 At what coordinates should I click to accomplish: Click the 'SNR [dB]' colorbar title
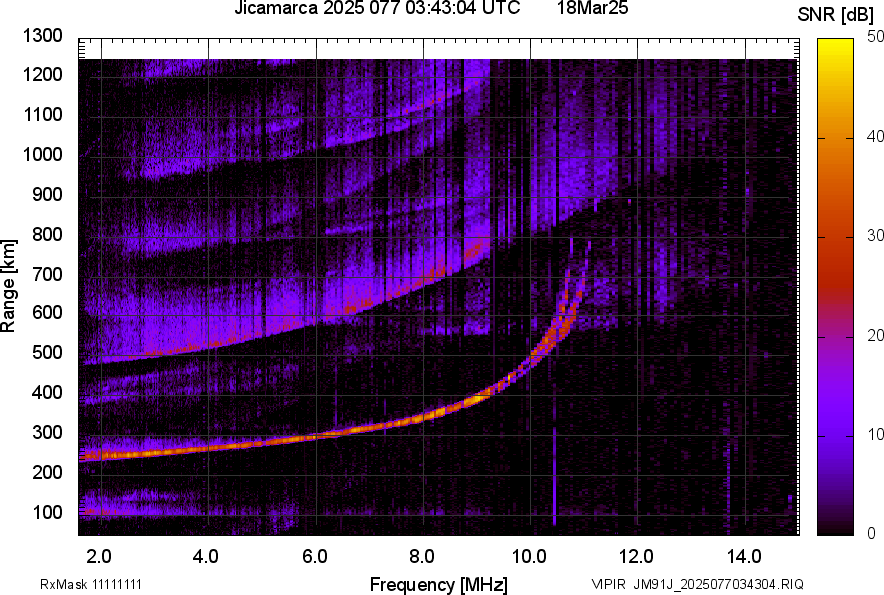[x=836, y=15]
